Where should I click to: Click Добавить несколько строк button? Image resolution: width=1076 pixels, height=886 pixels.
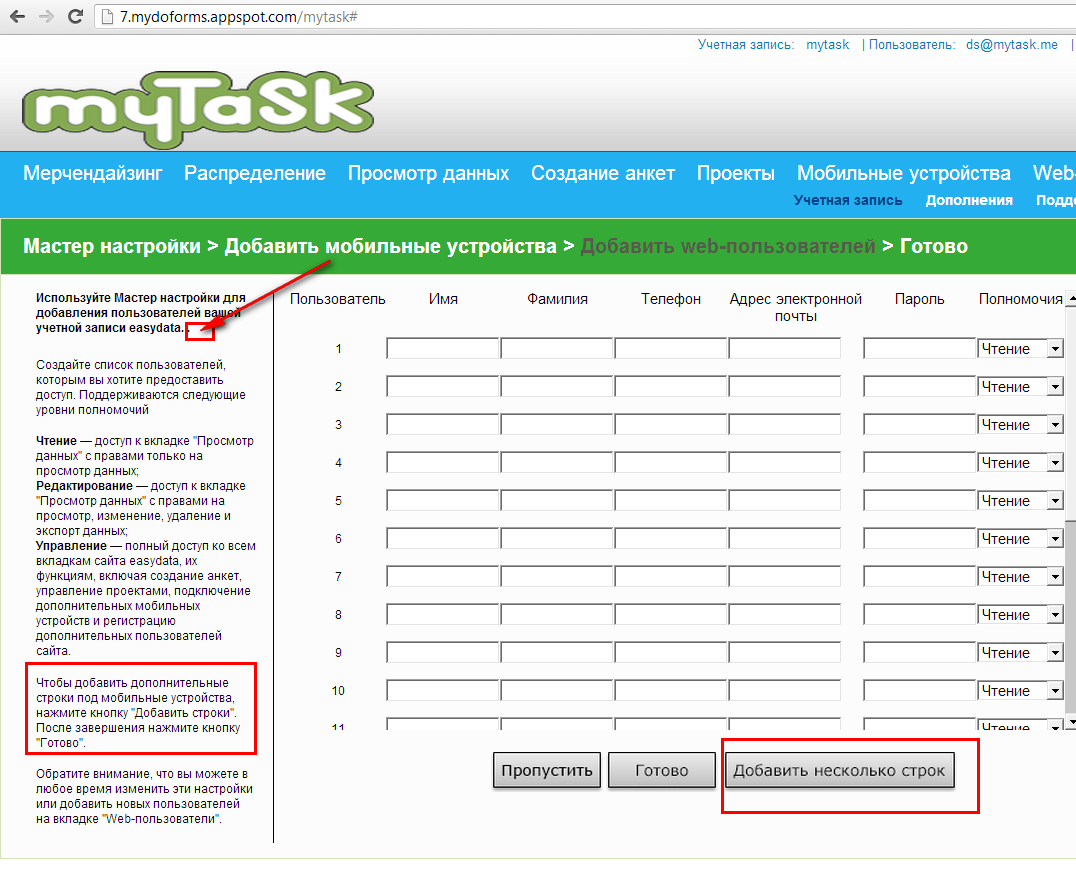tap(839, 771)
